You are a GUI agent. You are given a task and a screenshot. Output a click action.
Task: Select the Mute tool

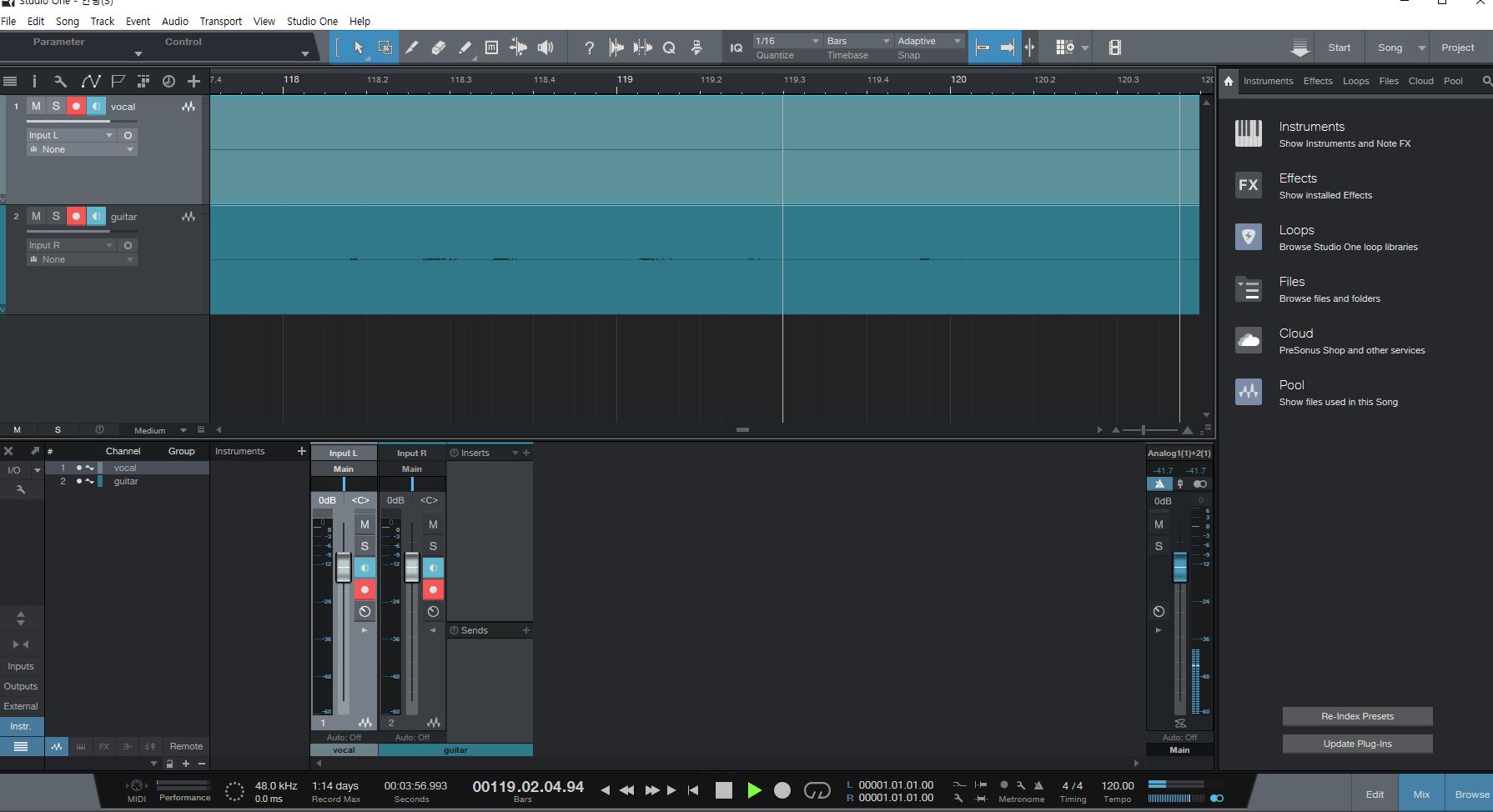(492, 48)
